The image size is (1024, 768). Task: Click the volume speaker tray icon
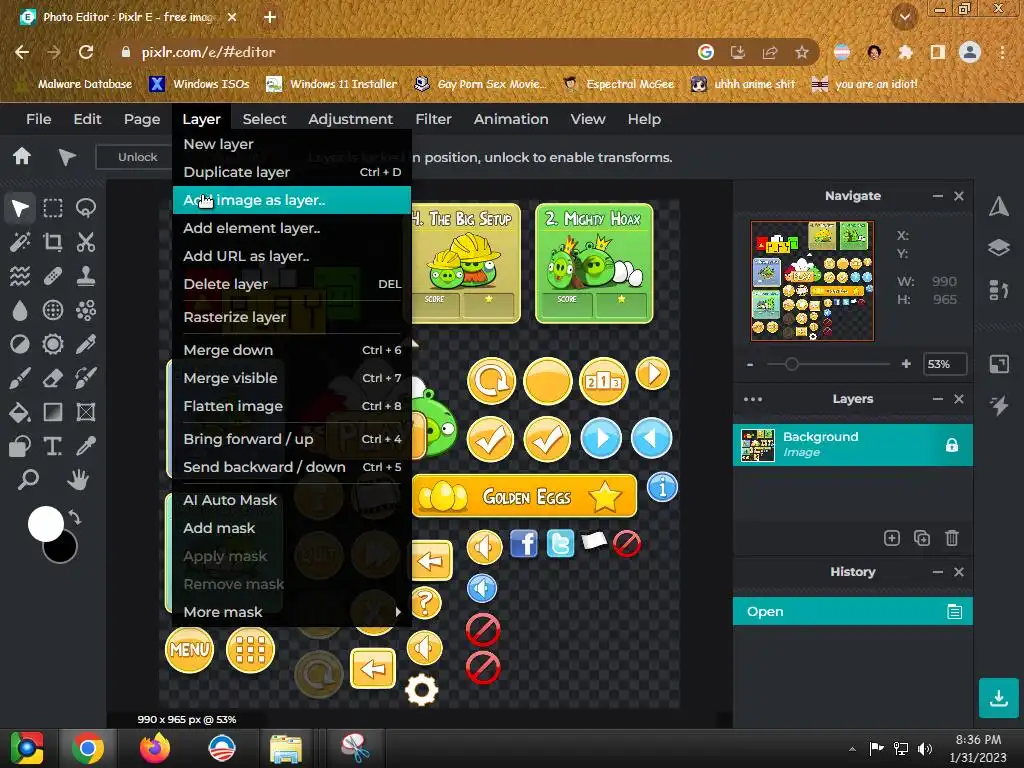pos(925,748)
